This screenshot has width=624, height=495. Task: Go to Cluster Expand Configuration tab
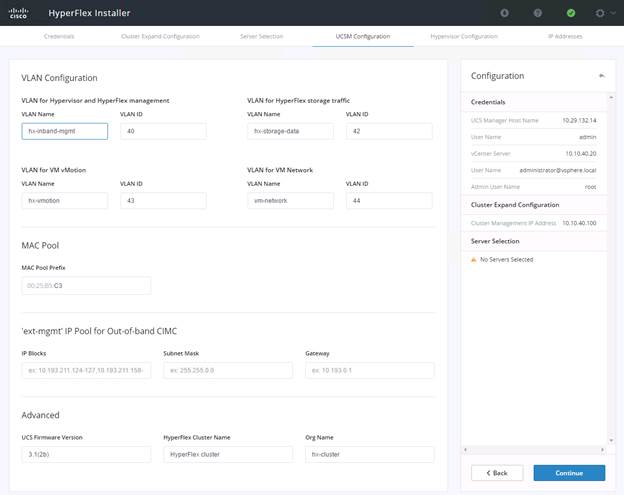(160, 36)
